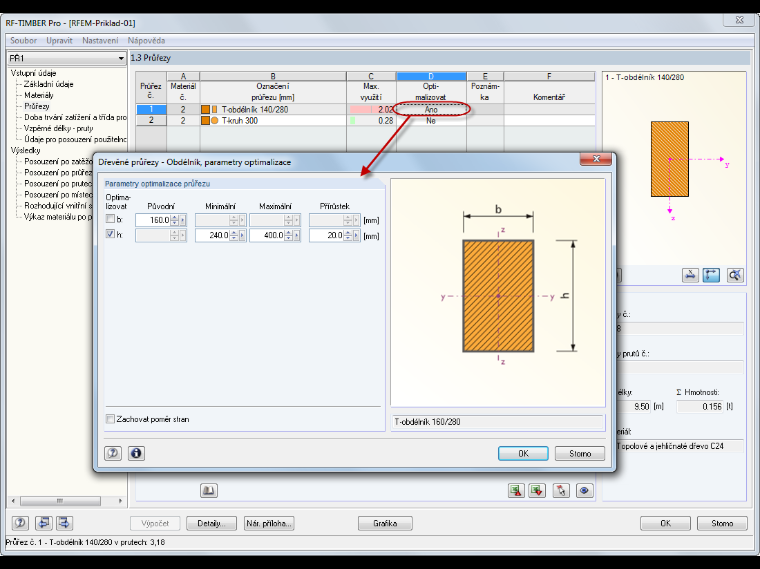This screenshot has width=760, height=569.
Task: Click navigator horizontal scrollbar right arrow
Action: [120, 501]
